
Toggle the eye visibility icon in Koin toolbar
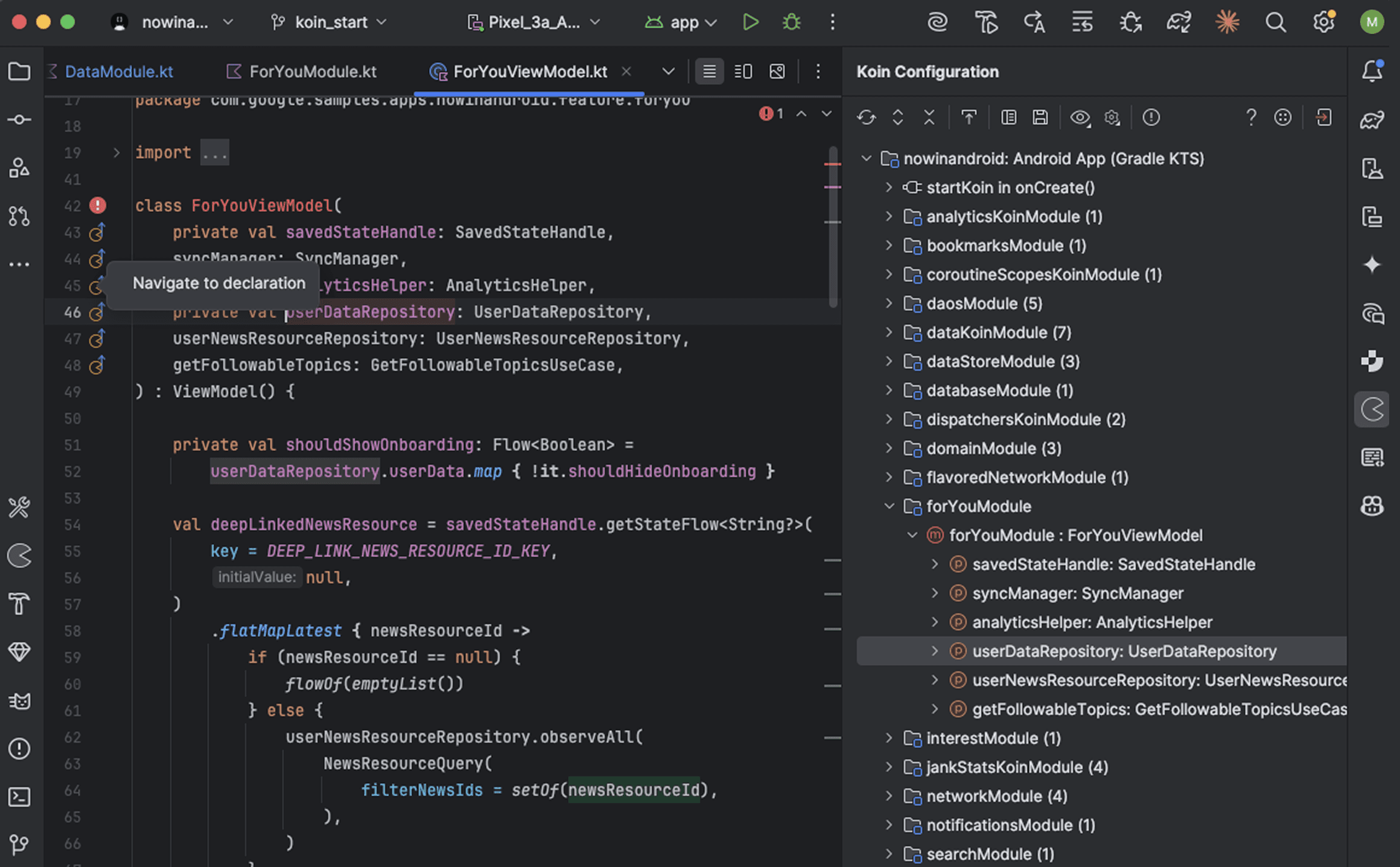tap(1080, 117)
